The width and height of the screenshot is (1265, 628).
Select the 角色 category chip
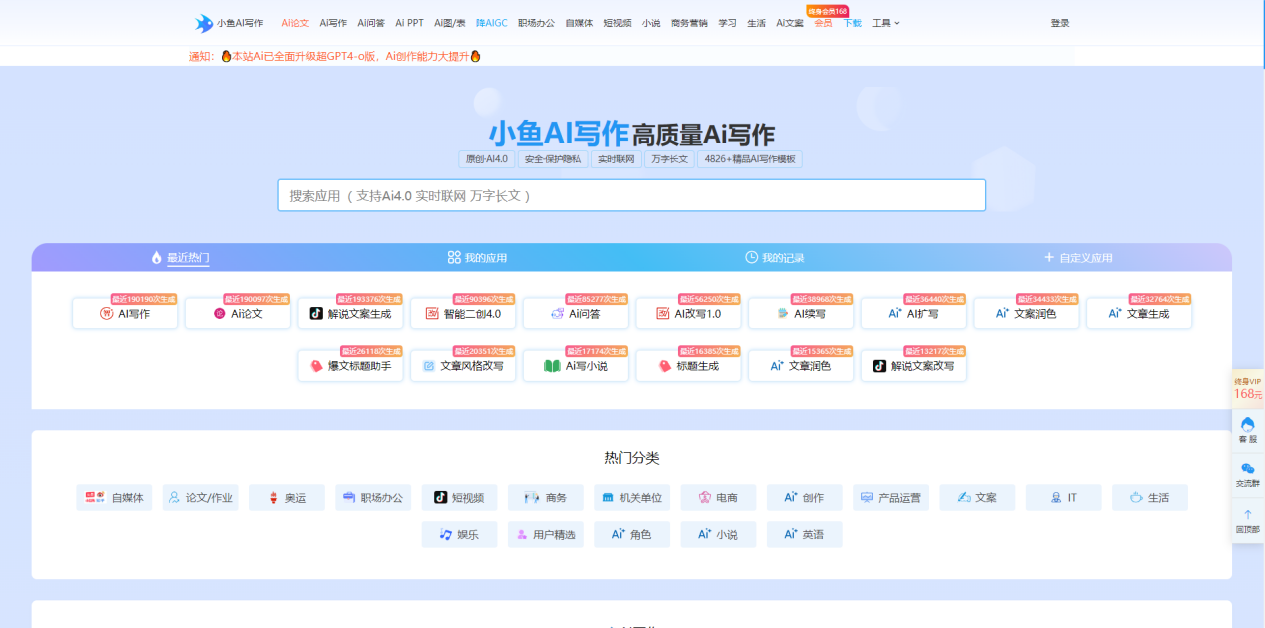632,534
